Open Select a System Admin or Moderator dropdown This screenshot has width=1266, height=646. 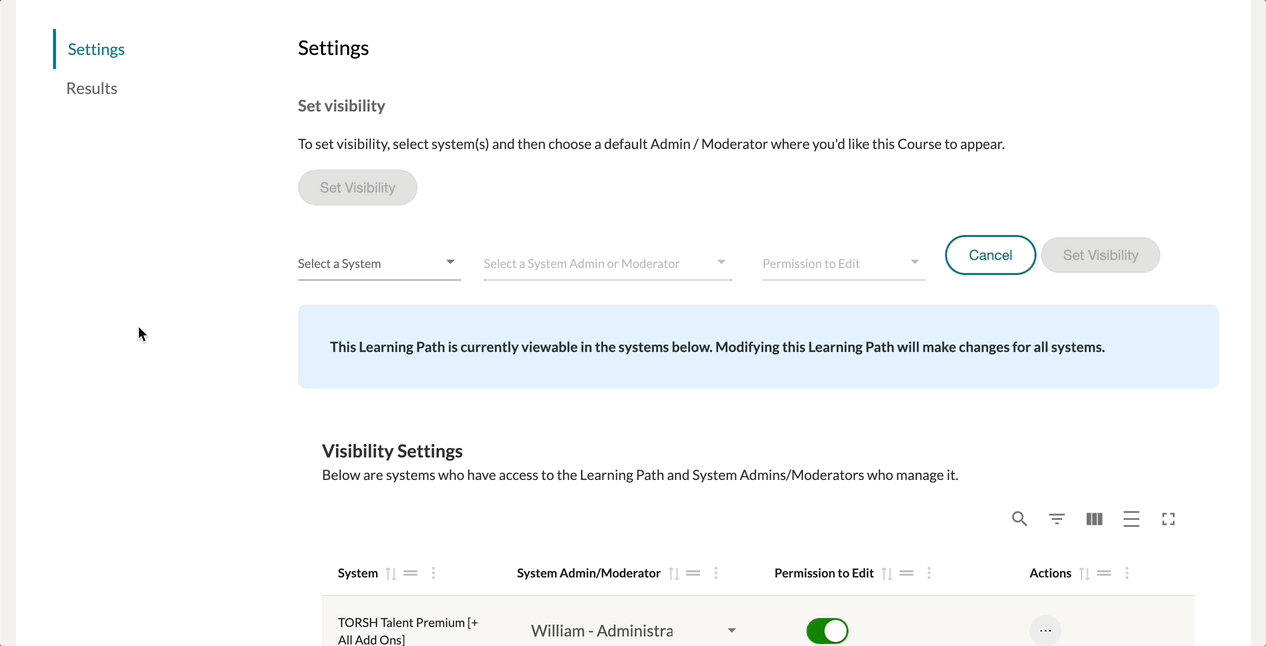607,264
